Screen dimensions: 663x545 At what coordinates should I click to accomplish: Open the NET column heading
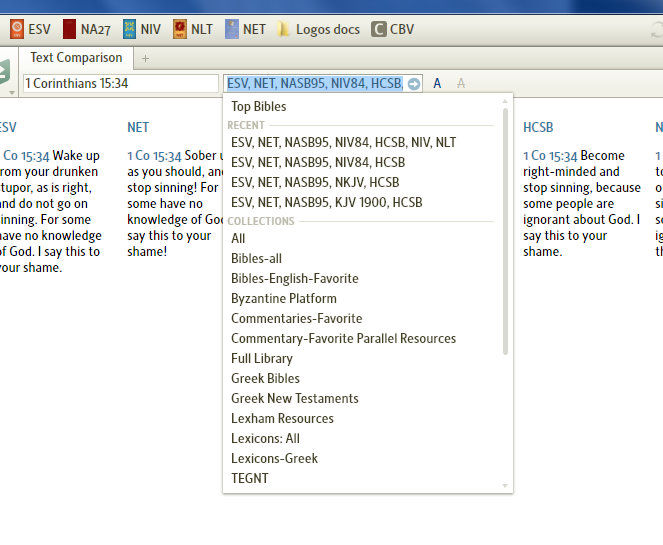click(138, 127)
